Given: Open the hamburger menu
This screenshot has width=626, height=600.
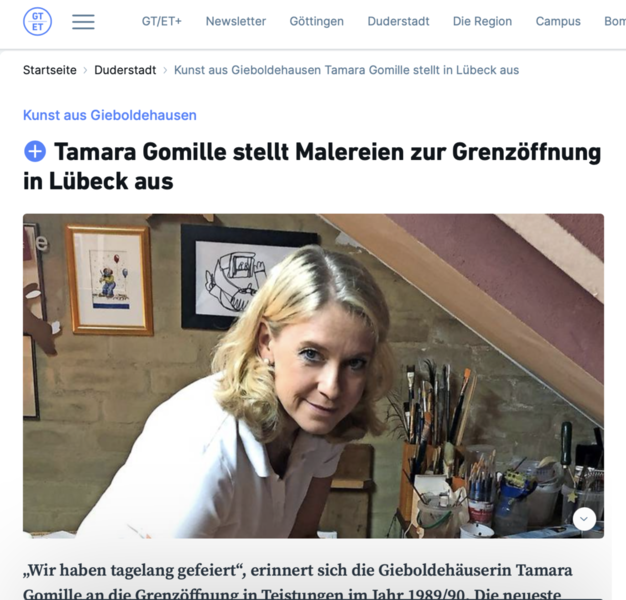Looking at the screenshot, I should (83, 22).
